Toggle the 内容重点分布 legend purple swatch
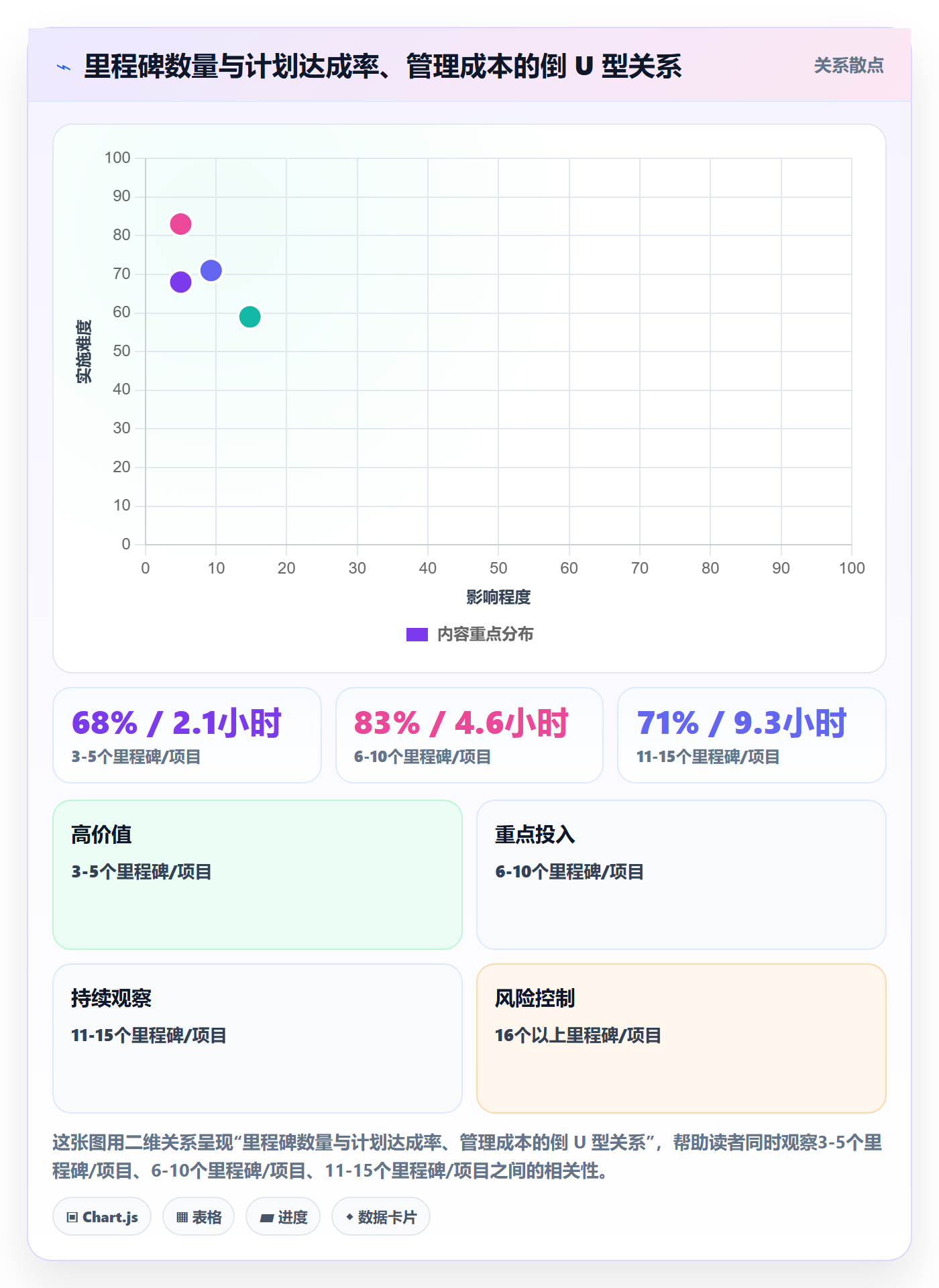Image resolution: width=939 pixels, height=1288 pixels. (417, 635)
